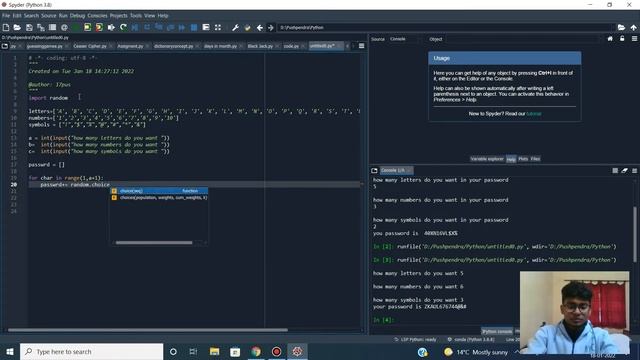Image resolution: width=640 pixels, height=360 pixels.
Task: Save all files from the toolbar
Action: 41,27
